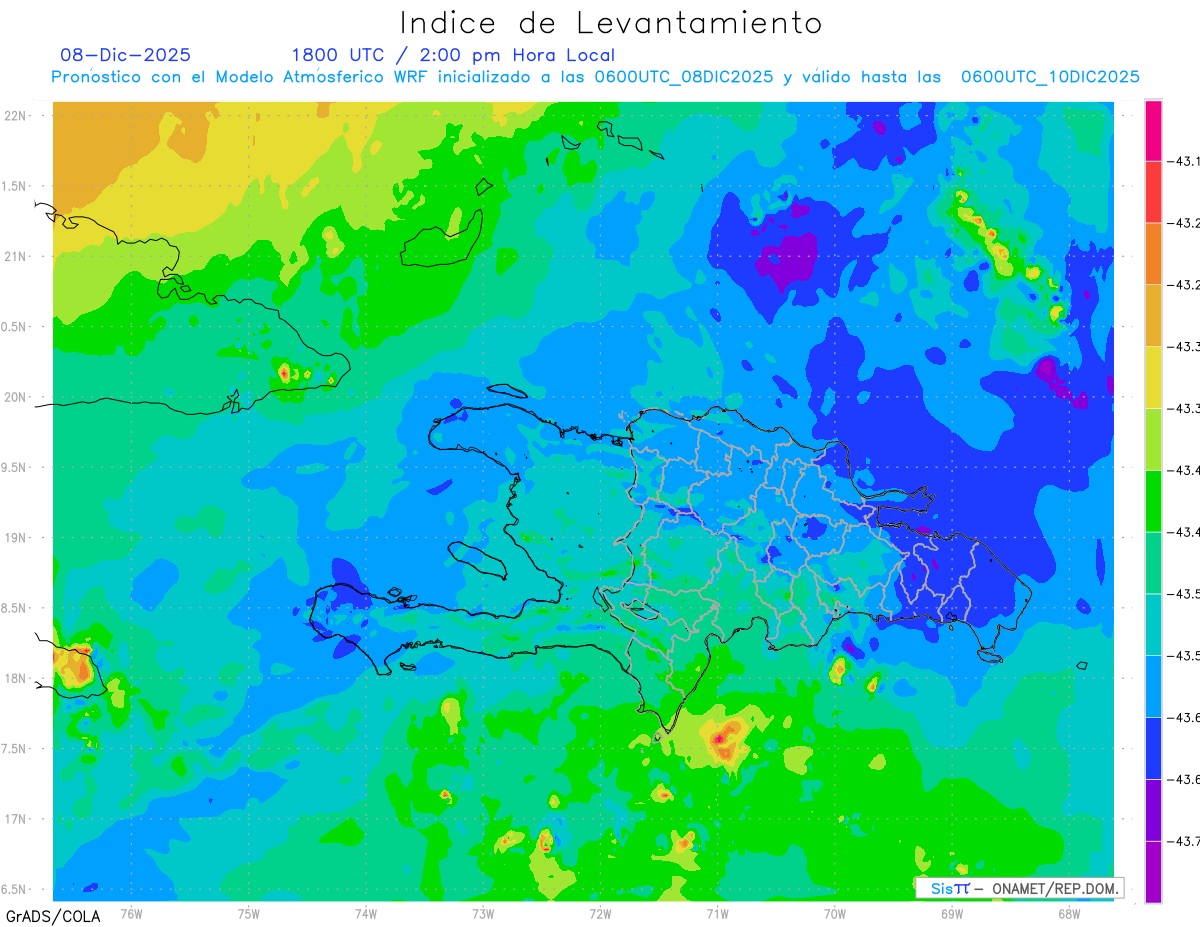This screenshot has height=927, width=1200.
Task: Click the "19N" latitude label
Action: pos(17,537)
